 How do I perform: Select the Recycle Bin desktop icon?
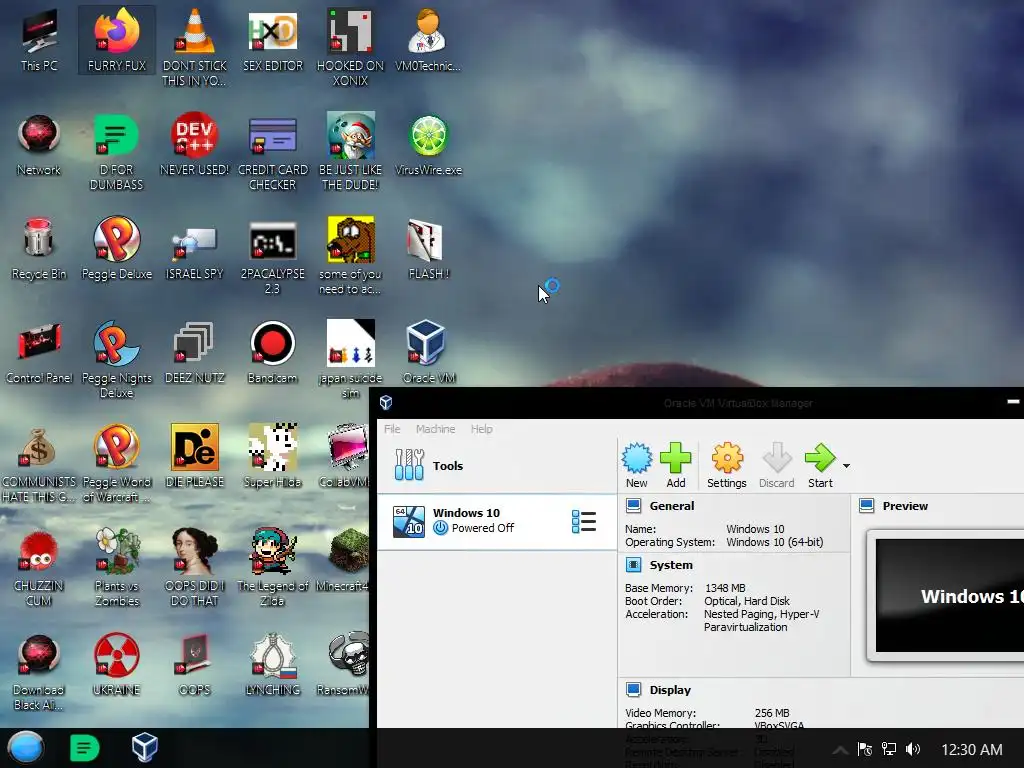tap(39, 249)
